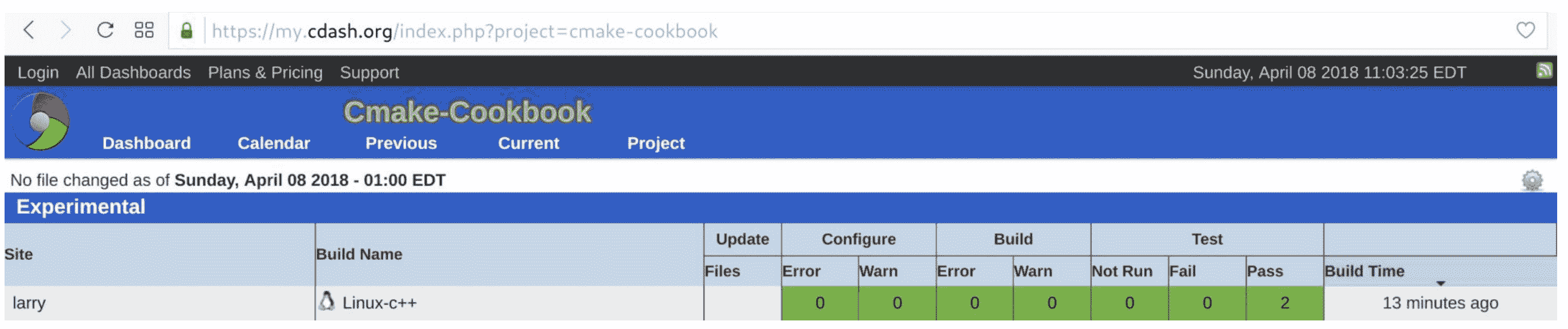Click the green padlock security icon
This screenshot has width=1568, height=329.
(x=187, y=30)
